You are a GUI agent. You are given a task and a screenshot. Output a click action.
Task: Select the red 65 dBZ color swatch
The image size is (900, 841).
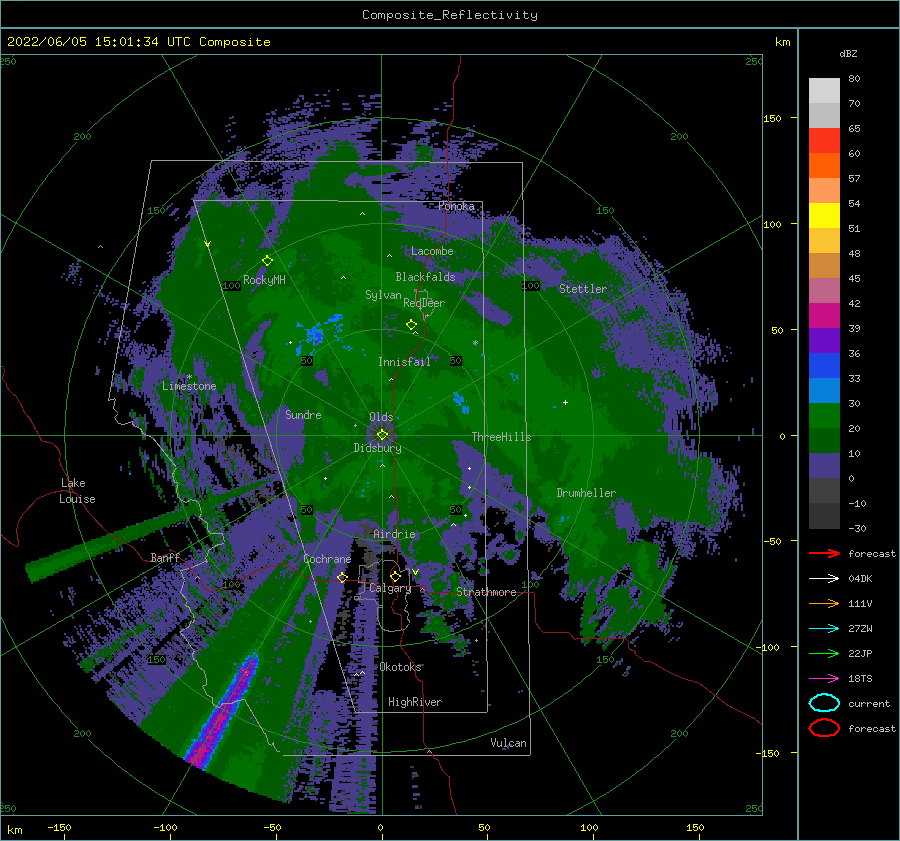coord(824,140)
